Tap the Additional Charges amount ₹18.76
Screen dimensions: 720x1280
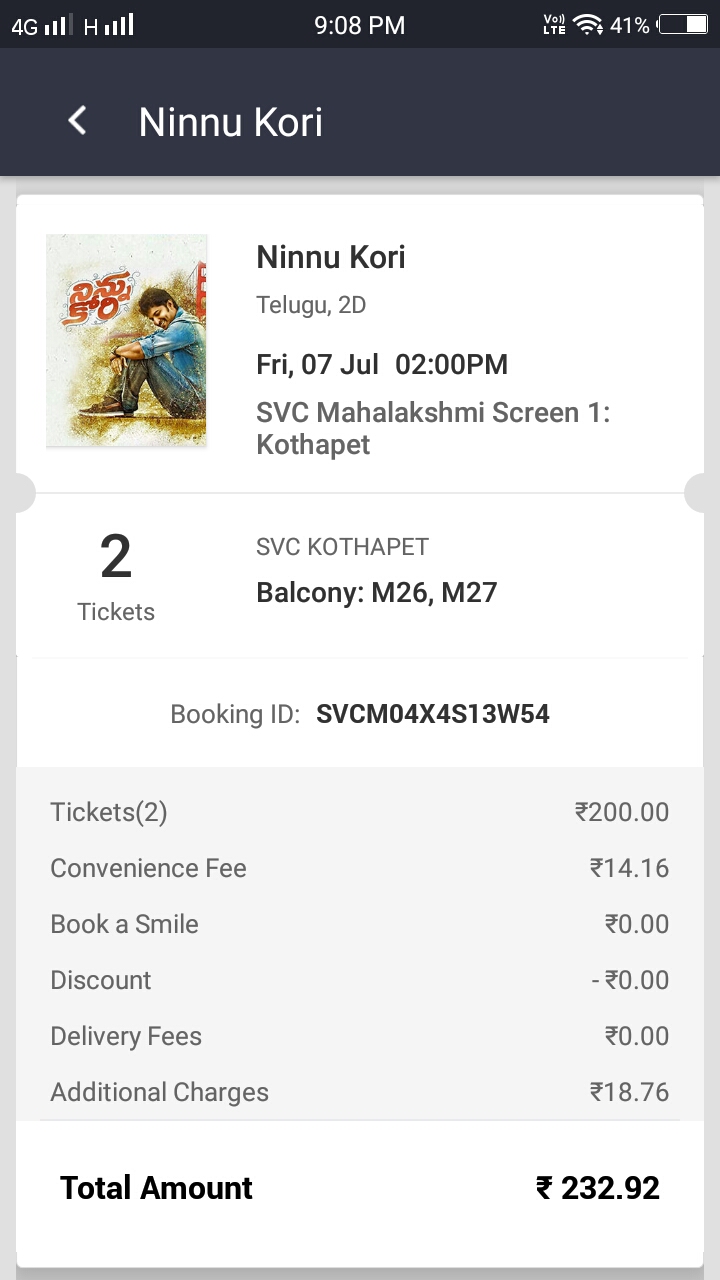629,1092
